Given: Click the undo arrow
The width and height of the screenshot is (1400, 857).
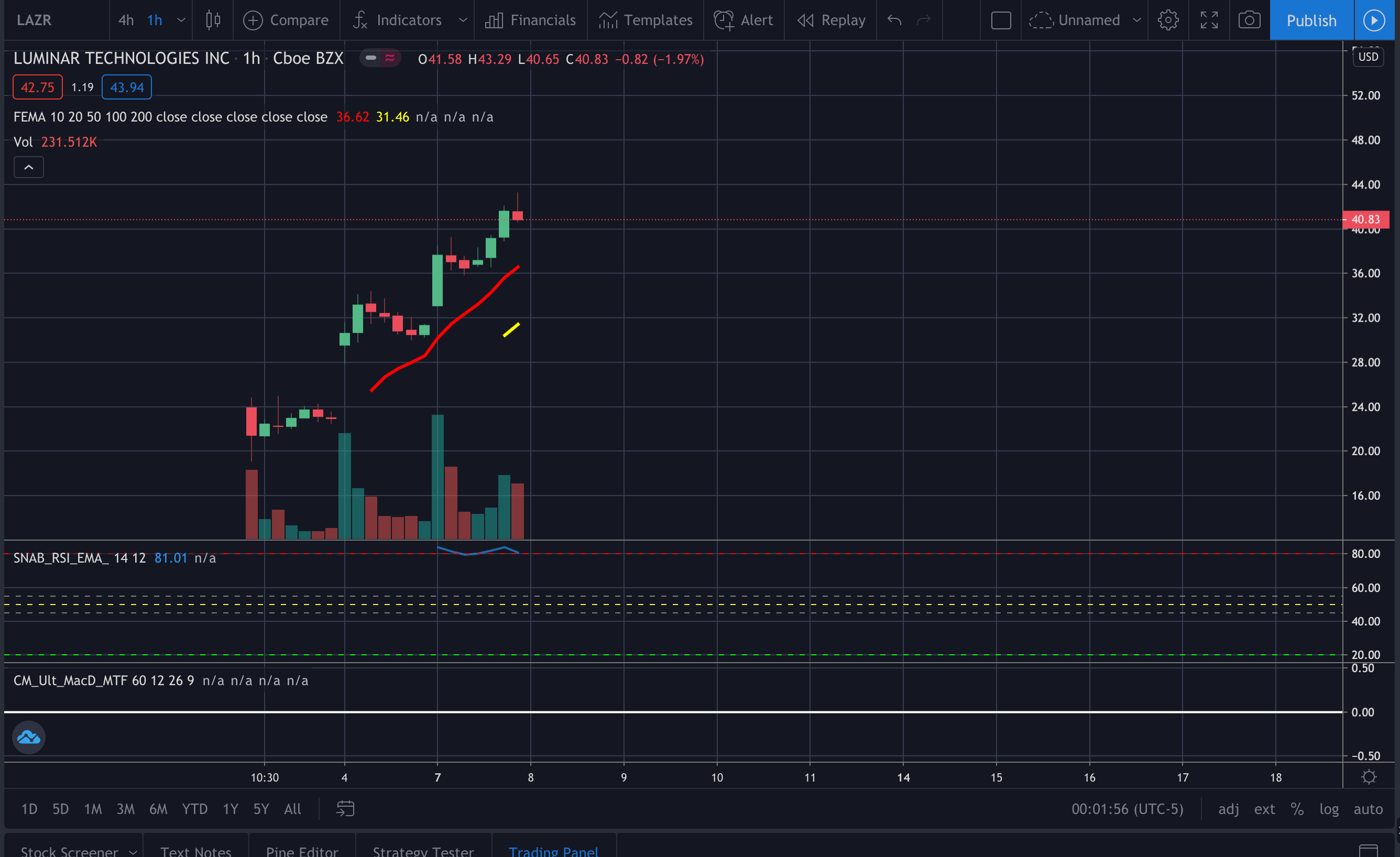Looking at the screenshot, I should pyautogui.click(x=894, y=20).
